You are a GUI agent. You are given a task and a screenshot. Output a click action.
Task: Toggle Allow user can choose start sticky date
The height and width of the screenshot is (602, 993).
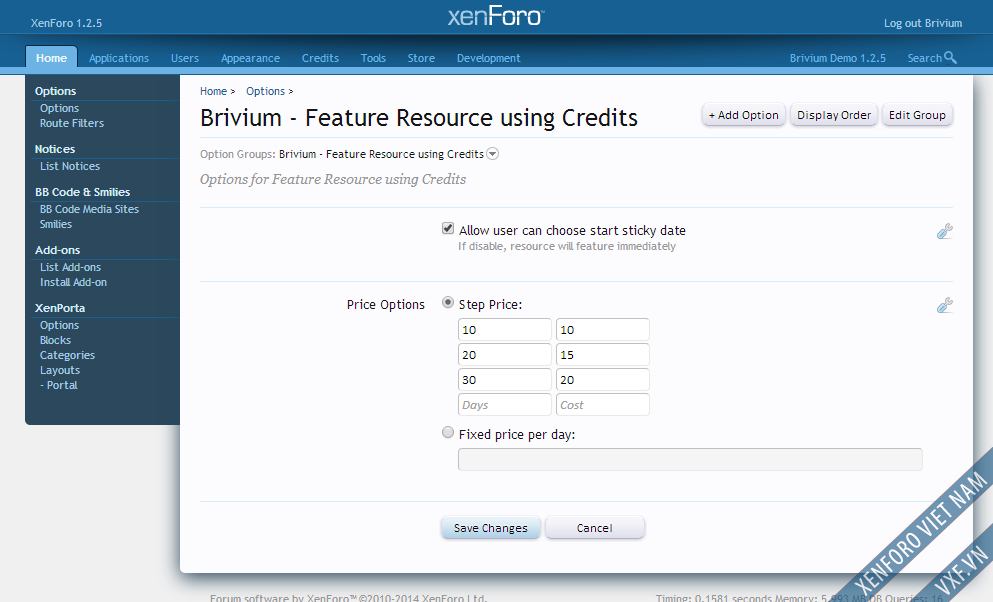pos(448,229)
